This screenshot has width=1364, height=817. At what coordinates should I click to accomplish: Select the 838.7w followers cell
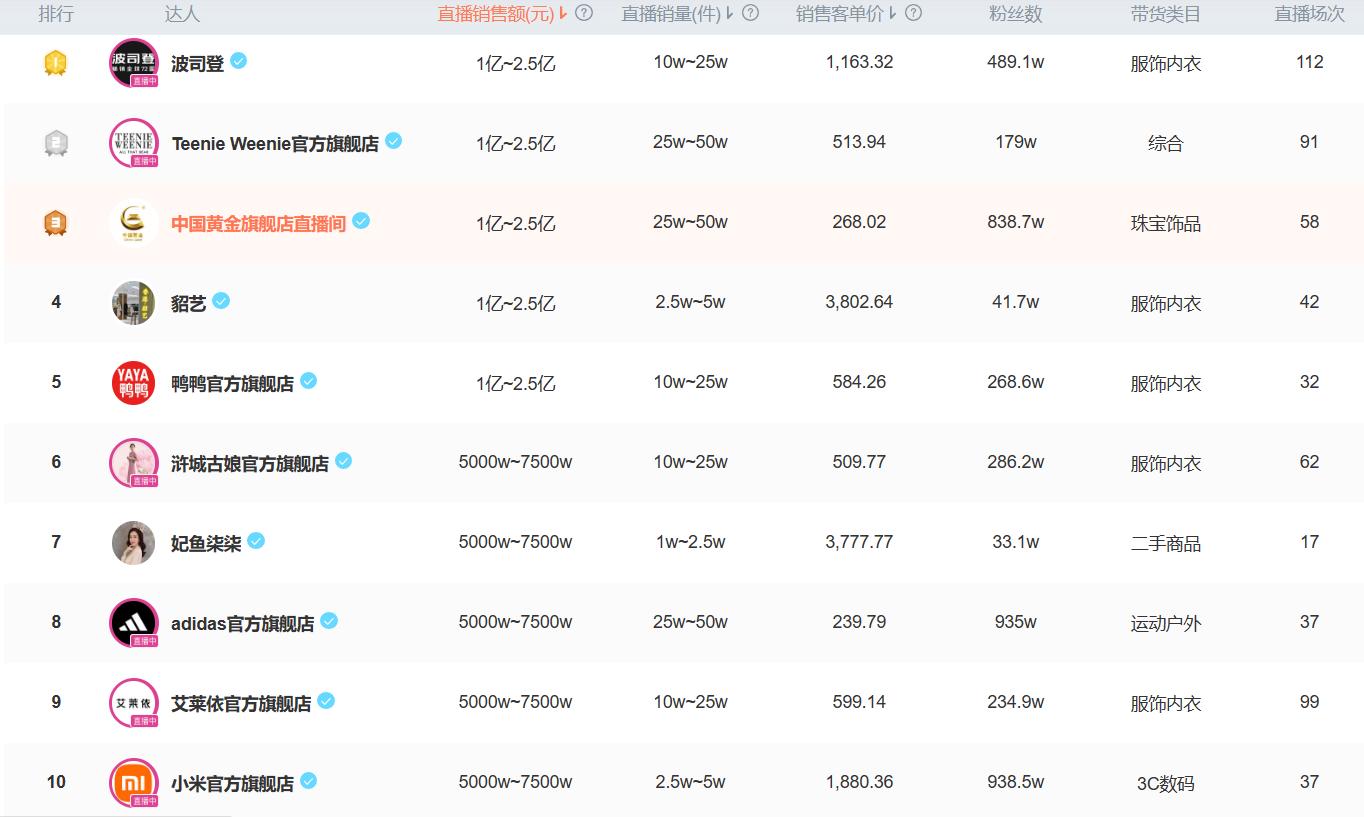(x=1015, y=222)
